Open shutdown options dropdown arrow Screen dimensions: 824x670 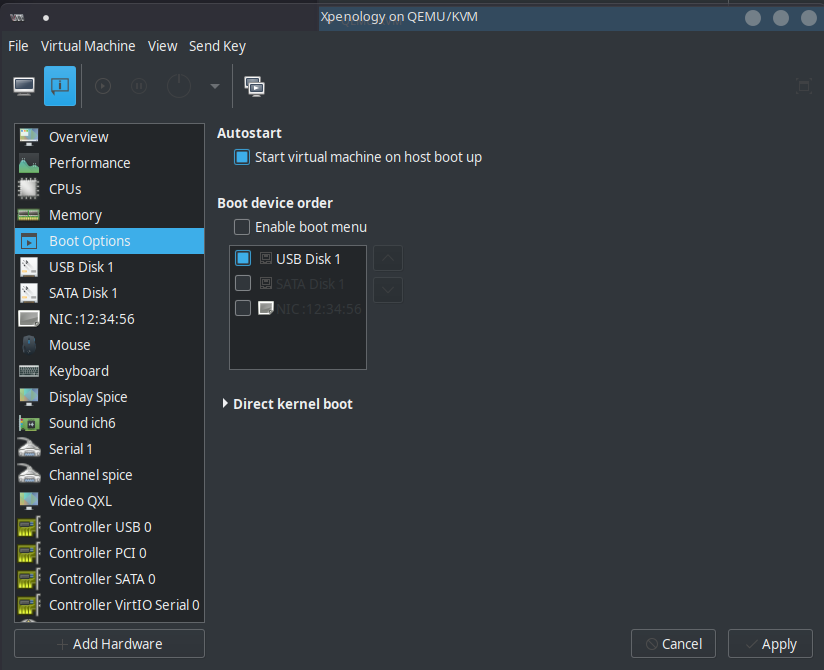pos(214,86)
